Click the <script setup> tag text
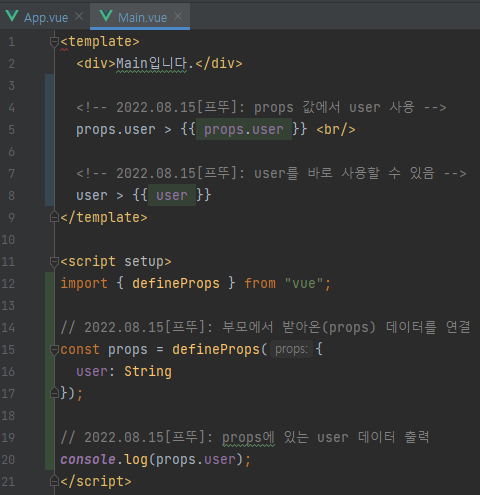Viewport: 480px width, 495px height. [x=116, y=262]
